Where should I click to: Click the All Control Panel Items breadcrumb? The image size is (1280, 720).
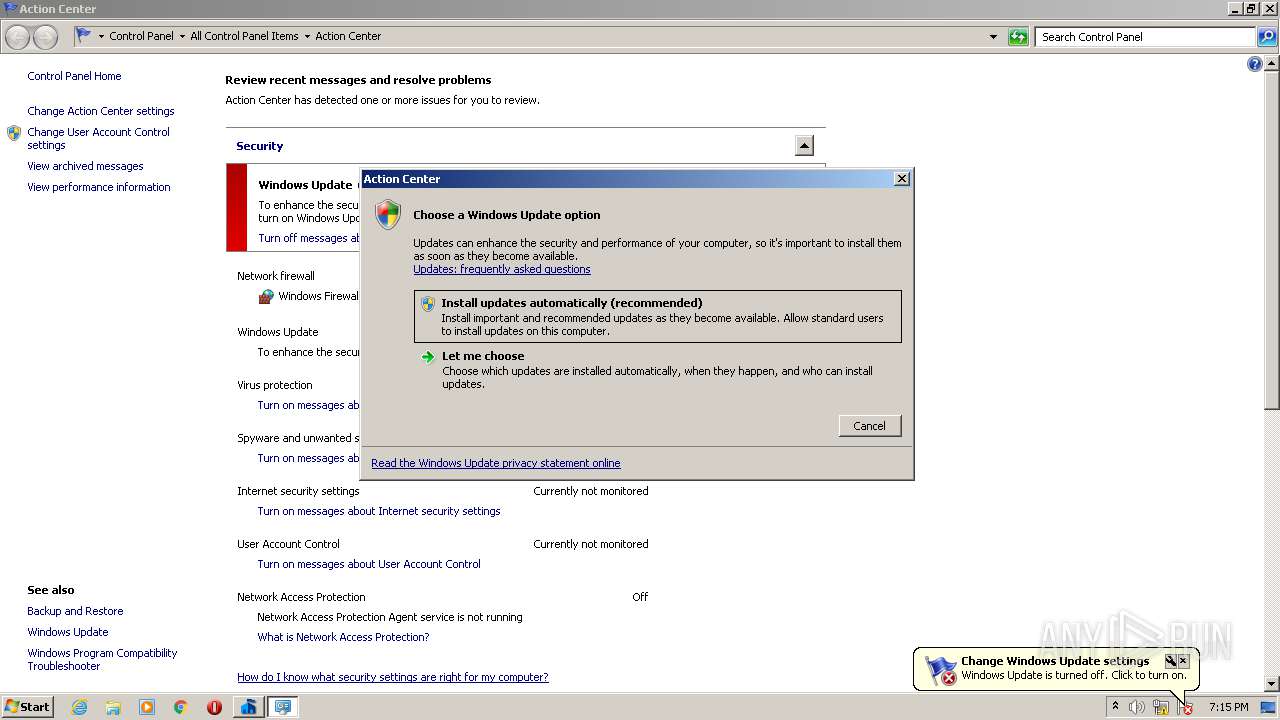(x=244, y=36)
